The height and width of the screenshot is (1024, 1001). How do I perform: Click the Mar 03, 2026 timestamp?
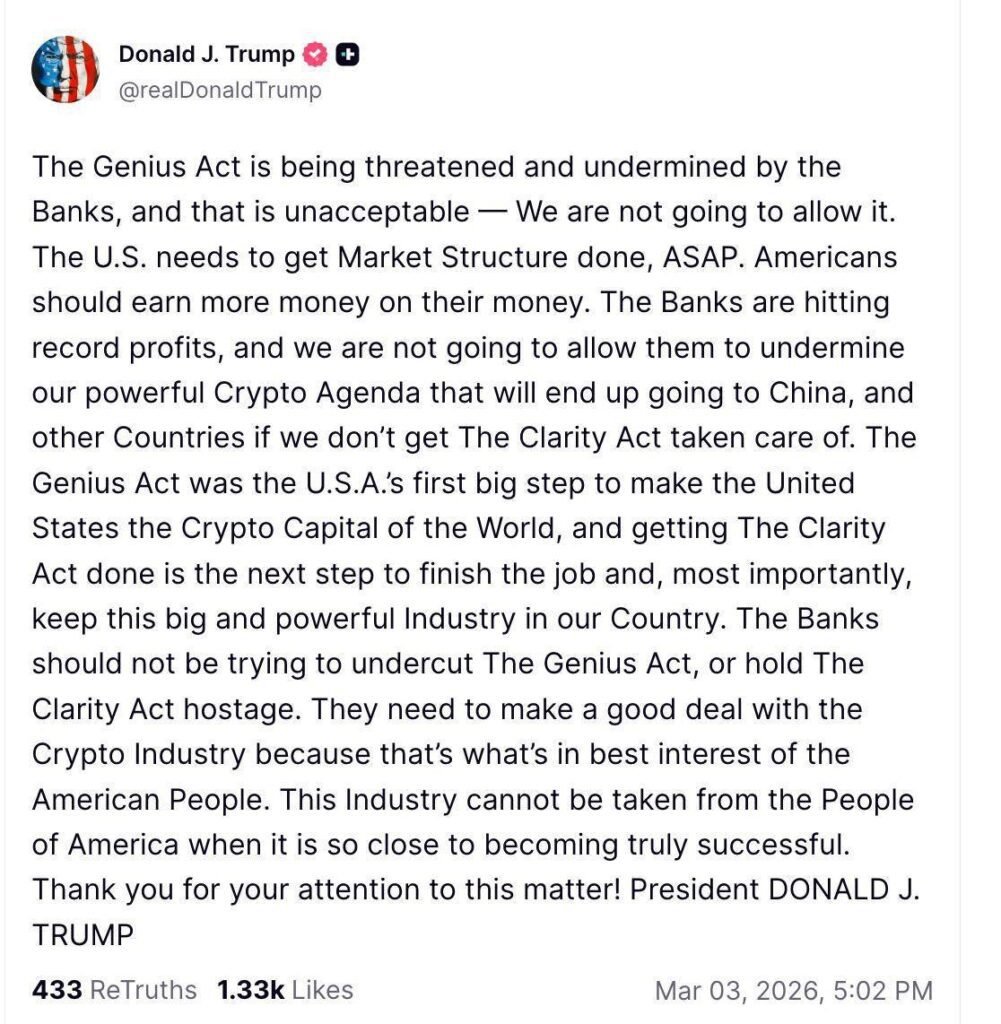(x=793, y=991)
